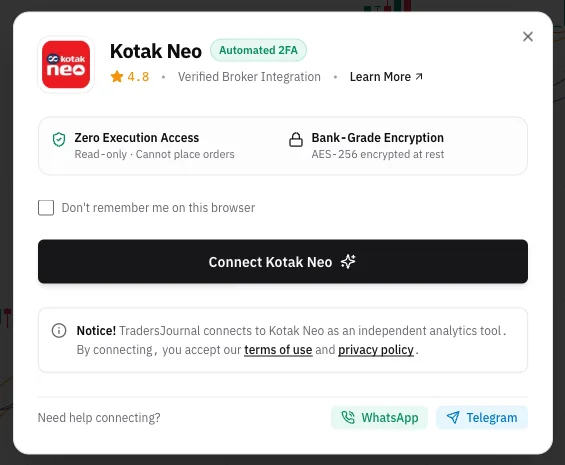Click Read-only Cannot place orders text

click(x=154, y=154)
